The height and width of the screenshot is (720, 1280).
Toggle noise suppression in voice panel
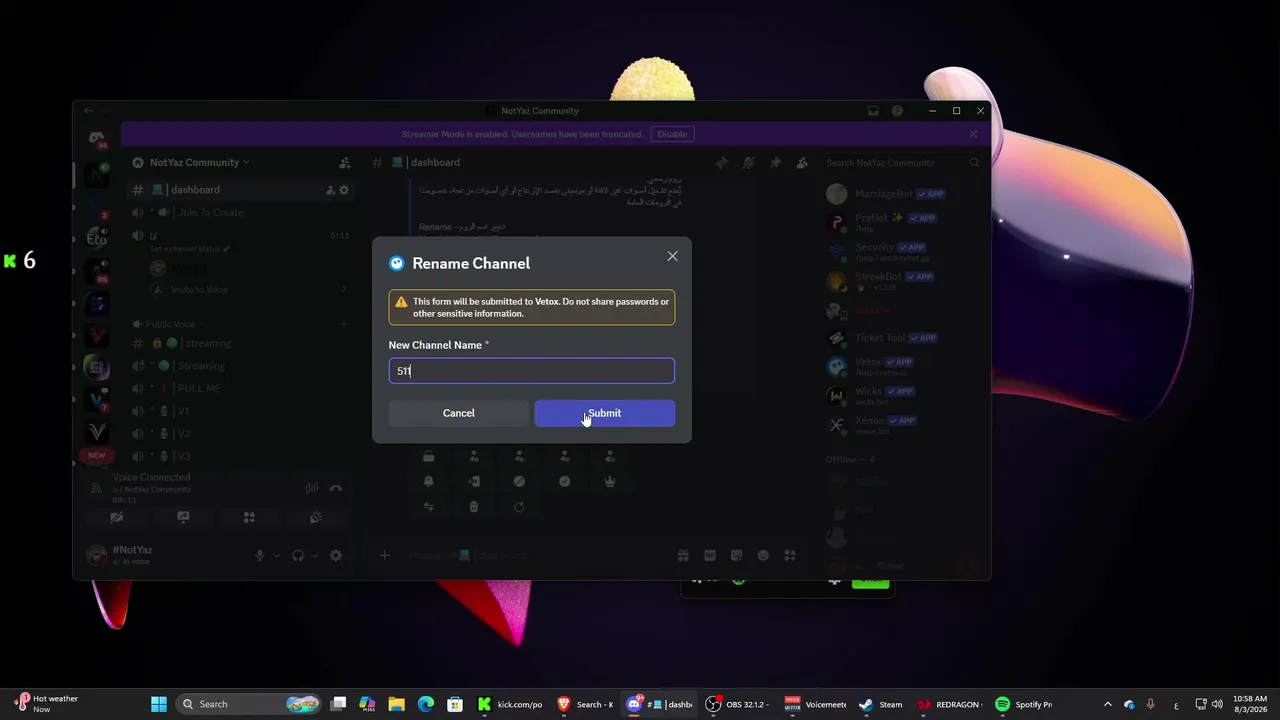(x=312, y=488)
